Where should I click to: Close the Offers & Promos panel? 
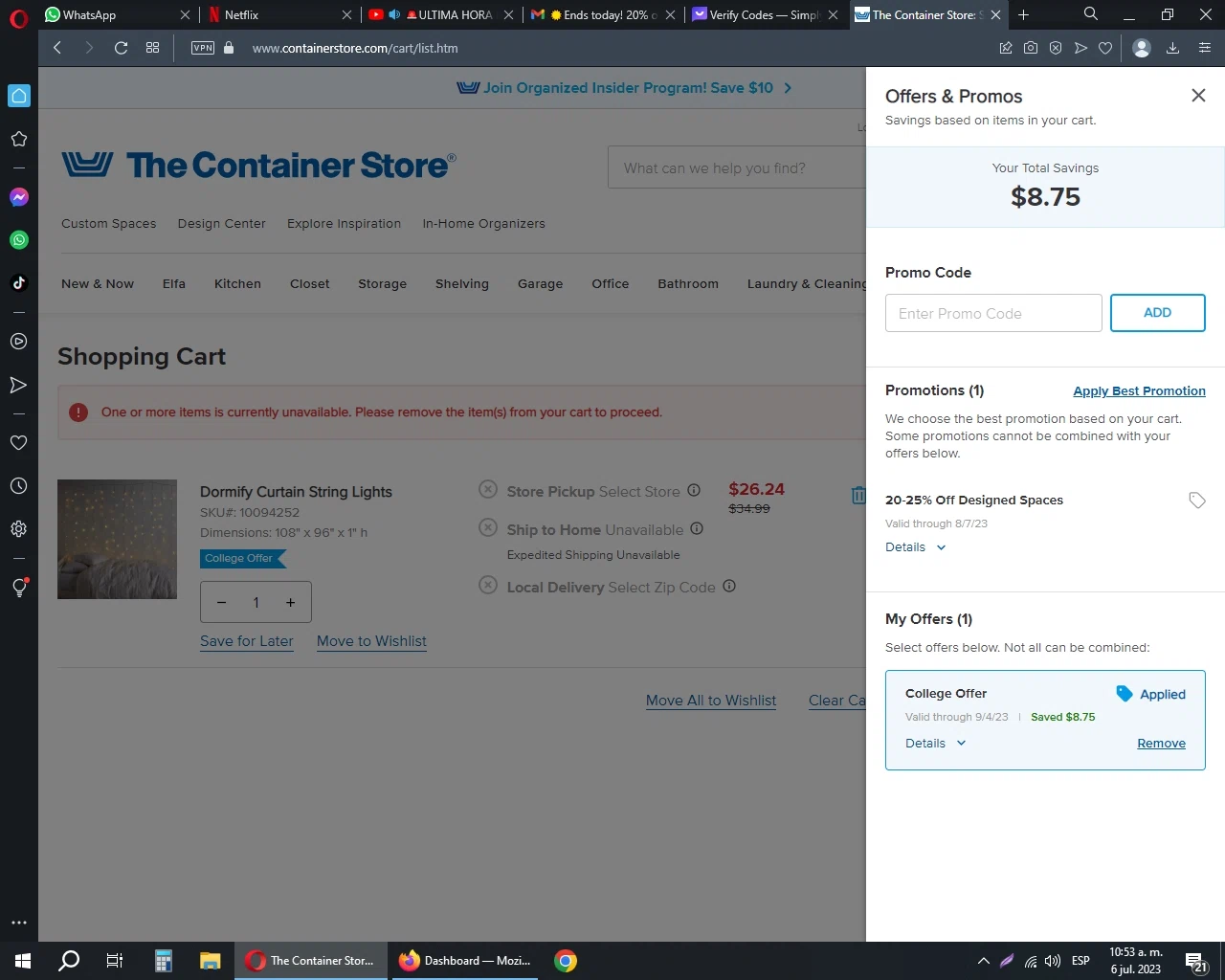pos(1198,96)
